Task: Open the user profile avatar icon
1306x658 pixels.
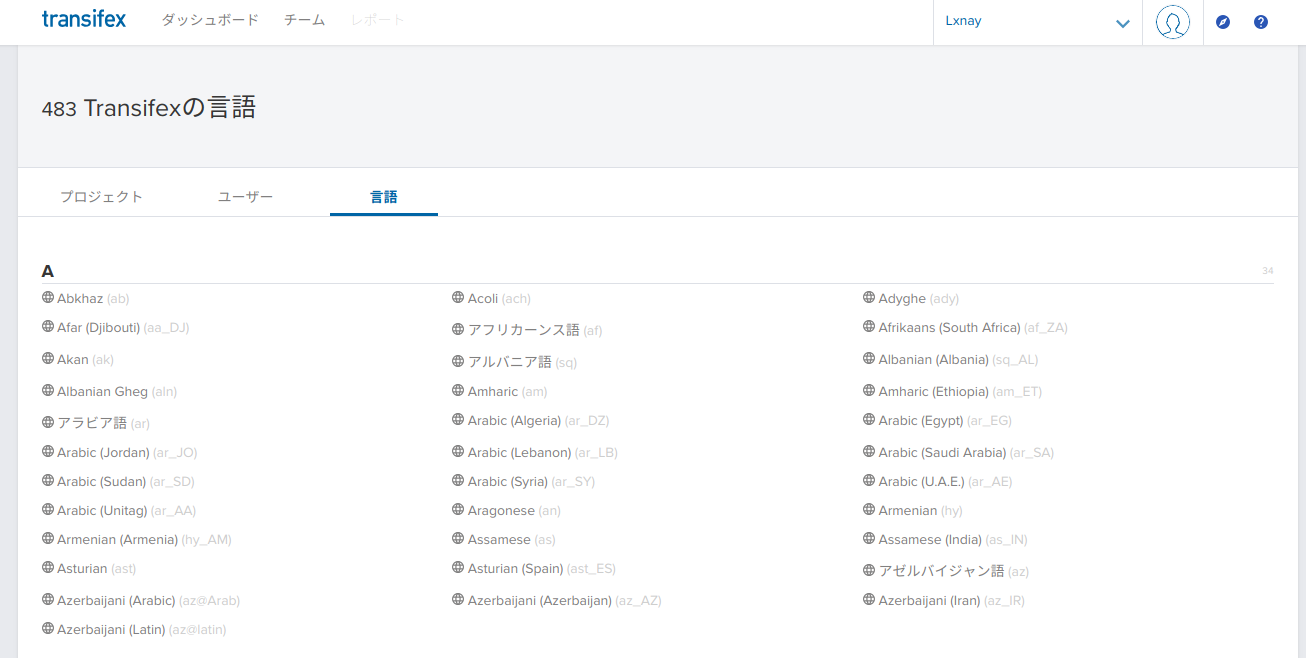Action: point(1172,22)
